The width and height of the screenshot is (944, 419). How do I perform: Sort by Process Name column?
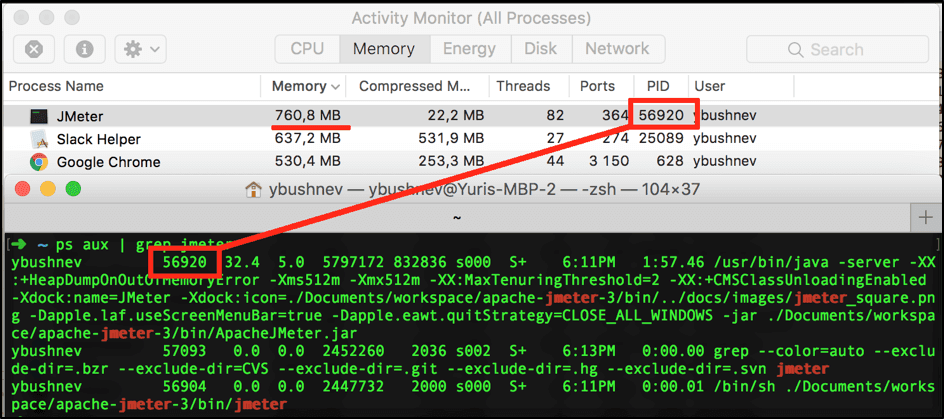(57, 86)
